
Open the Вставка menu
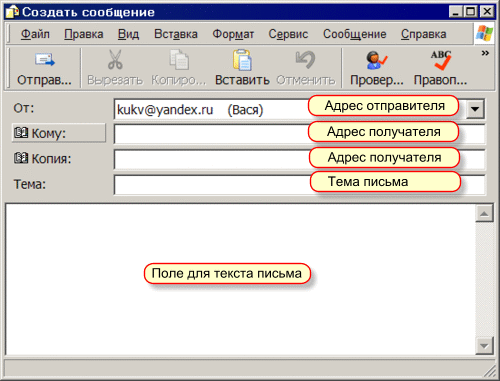click(x=176, y=34)
